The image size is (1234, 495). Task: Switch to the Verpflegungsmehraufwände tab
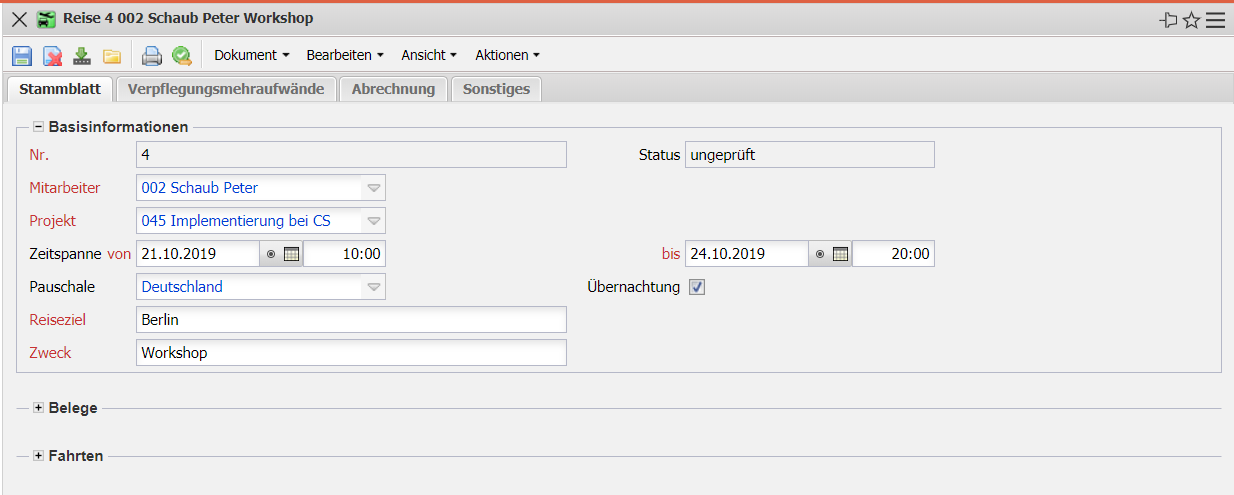click(226, 89)
